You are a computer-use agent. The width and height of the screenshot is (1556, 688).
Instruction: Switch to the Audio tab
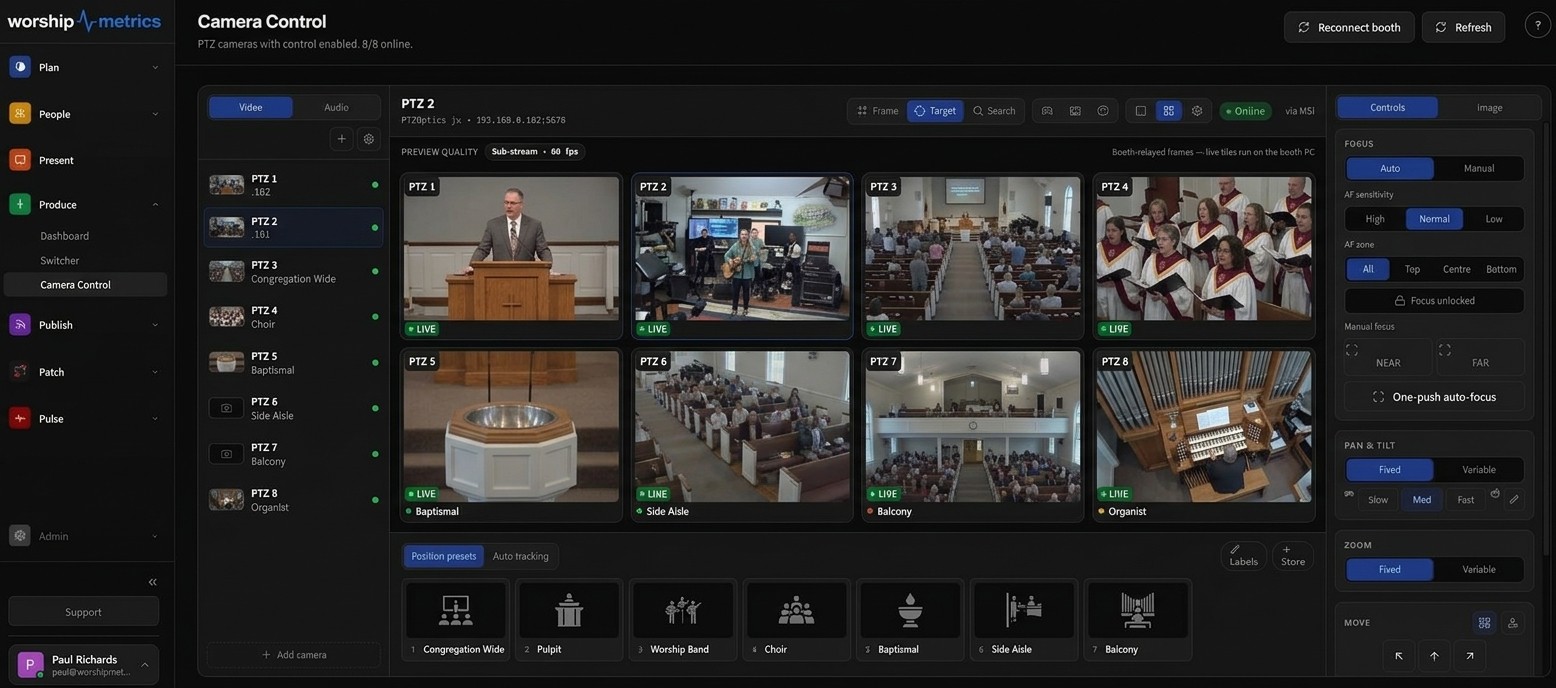(x=337, y=107)
